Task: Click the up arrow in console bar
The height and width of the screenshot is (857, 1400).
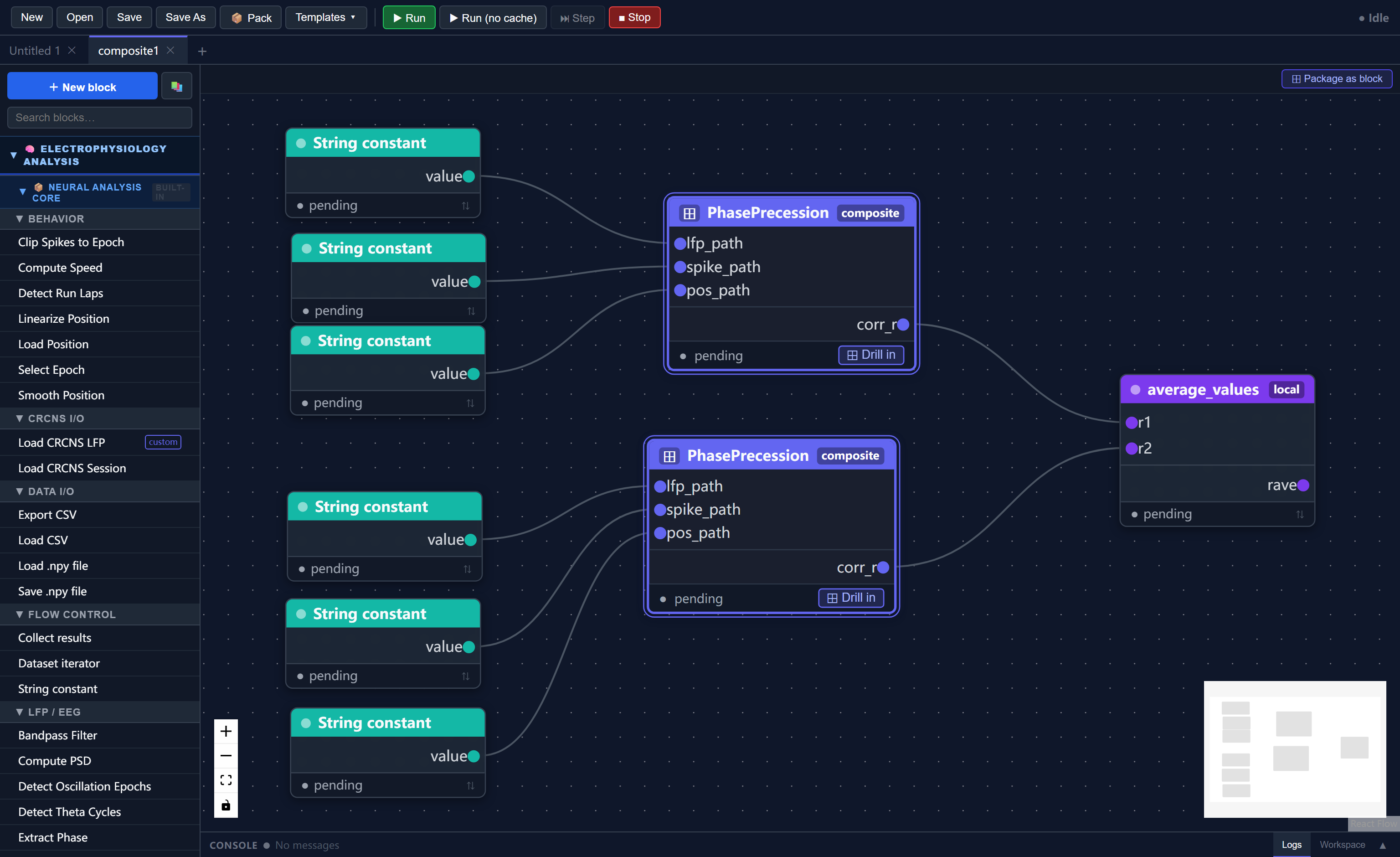Action: (1382, 845)
